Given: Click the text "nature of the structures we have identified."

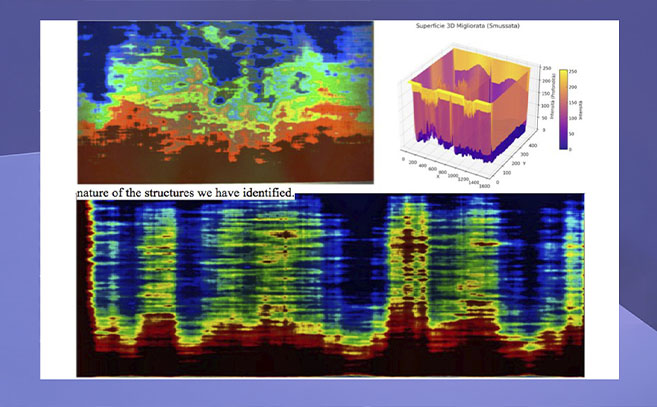Looking at the screenshot, I should pos(184,191).
